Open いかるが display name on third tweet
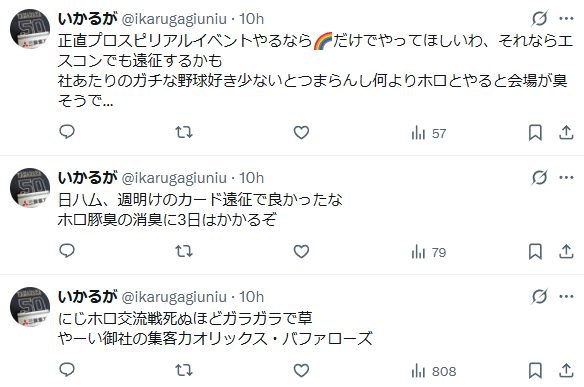Viewport: 584px width, 387px height. 88,296
